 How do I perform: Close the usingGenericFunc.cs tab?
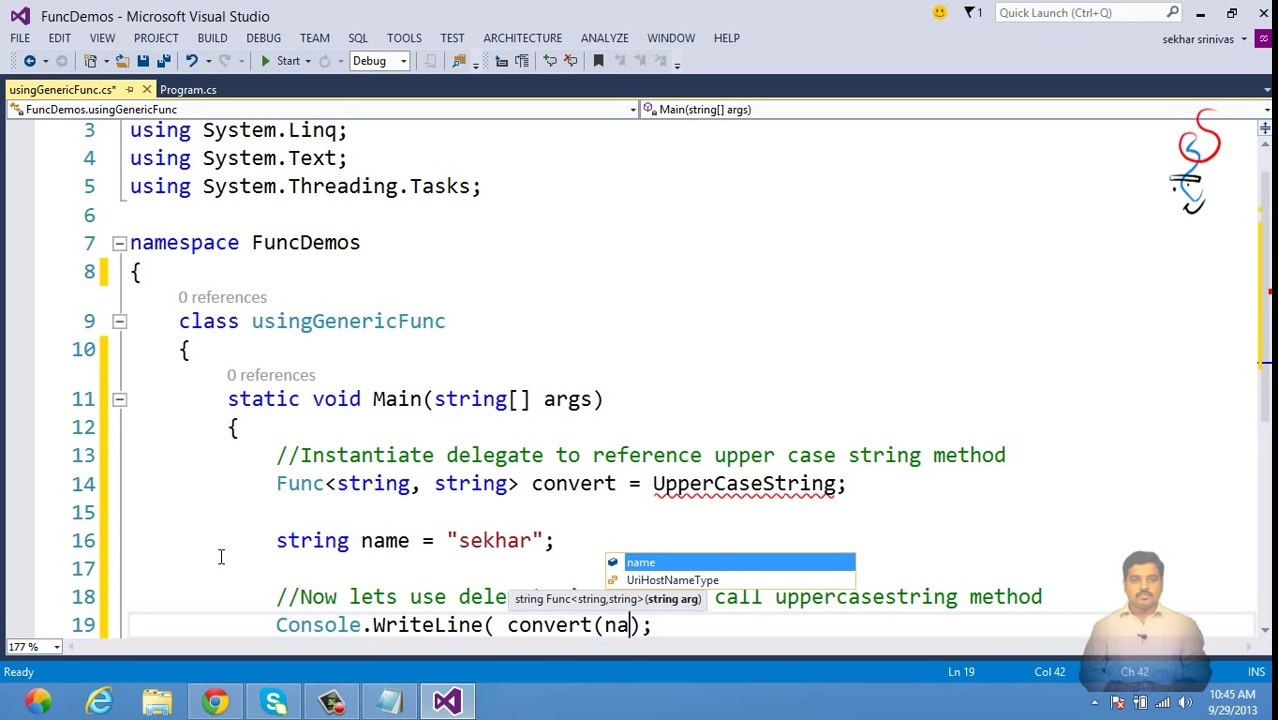pos(146,90)
